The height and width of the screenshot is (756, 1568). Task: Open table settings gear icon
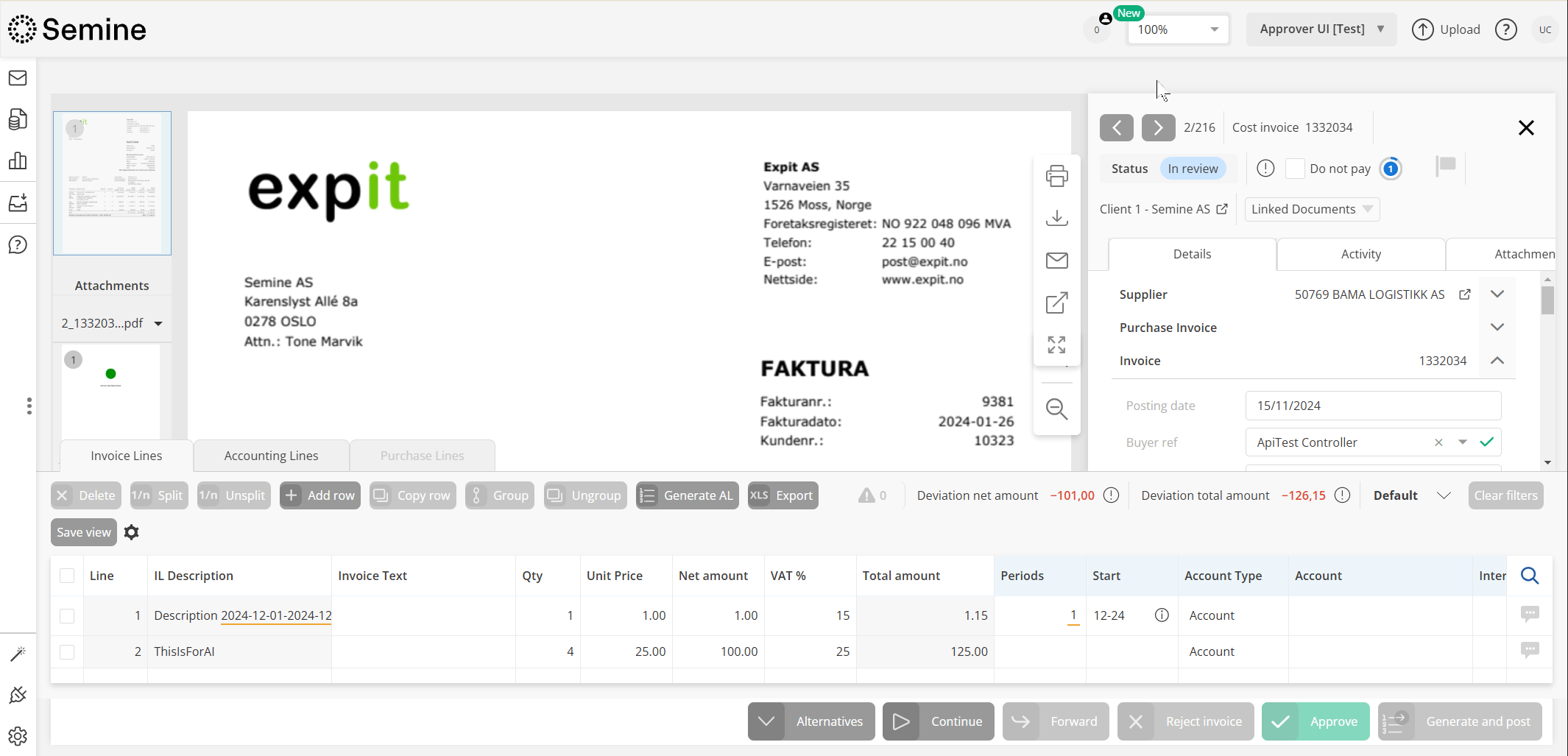(132, 532)
